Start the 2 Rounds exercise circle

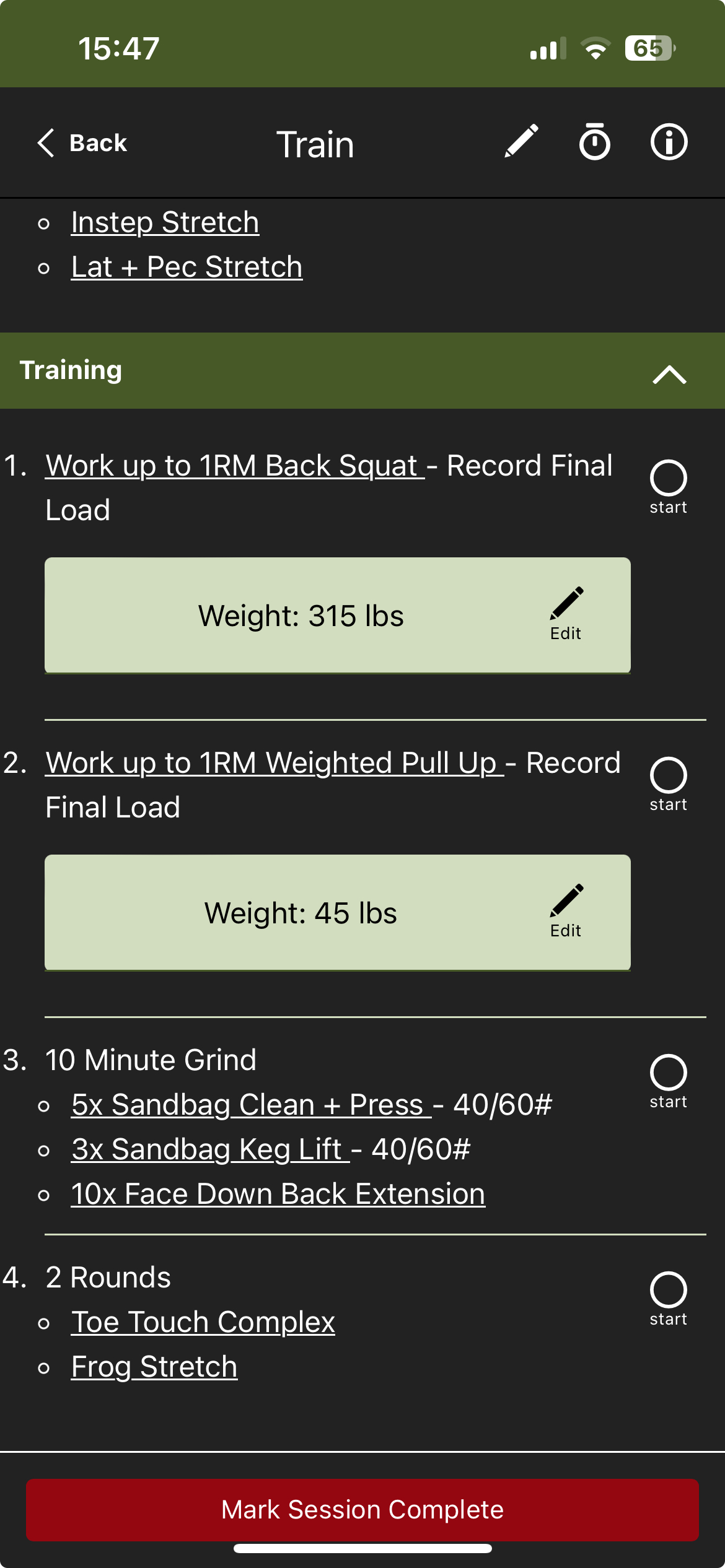pyautogui.click(x=668, y=1290)
